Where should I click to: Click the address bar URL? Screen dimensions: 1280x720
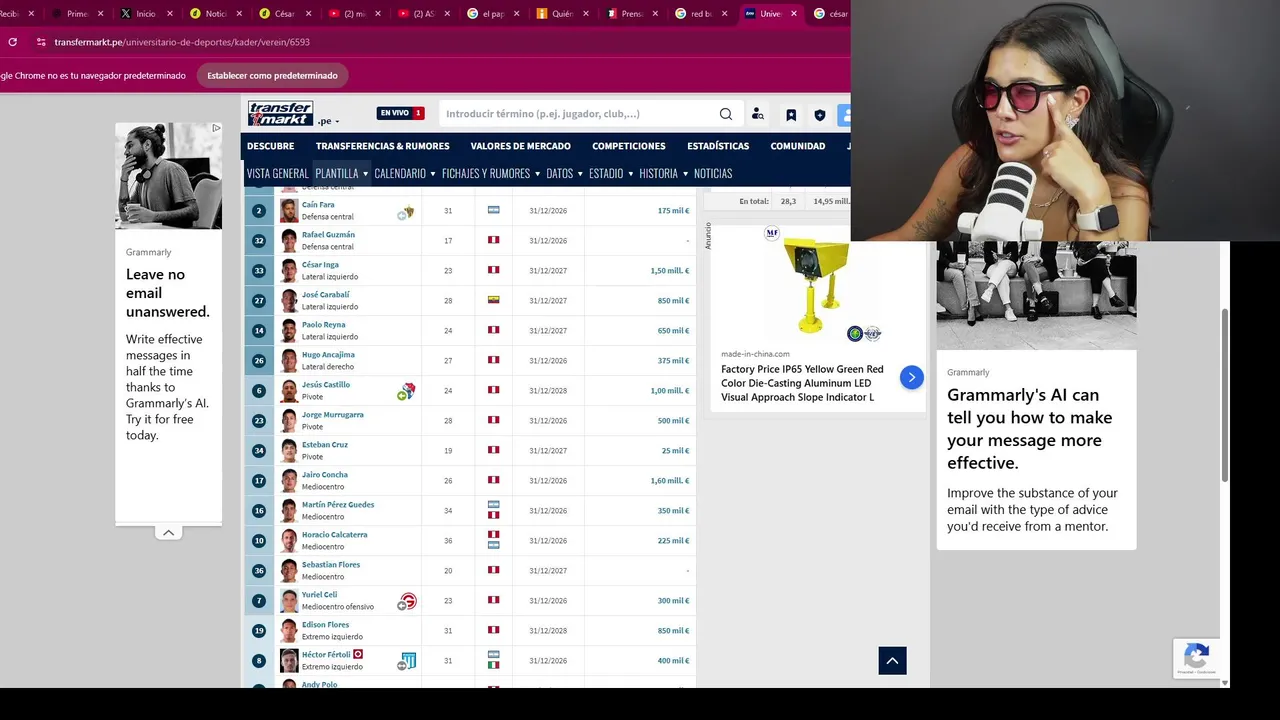(x=182, y=42)
